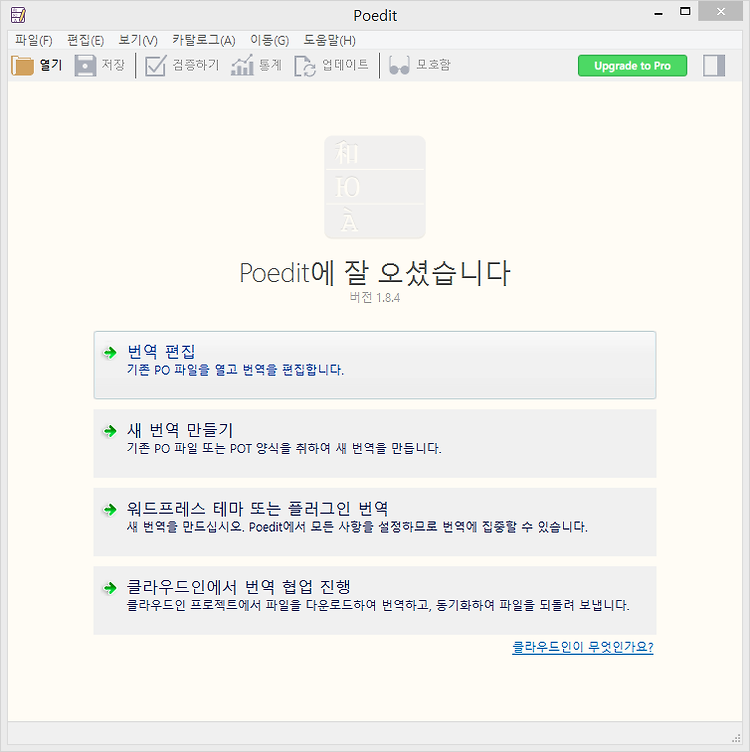Viewport: 750px width, 752px height.
Task: Choose 새 번역 만들기 option
Action: point(375,443)
